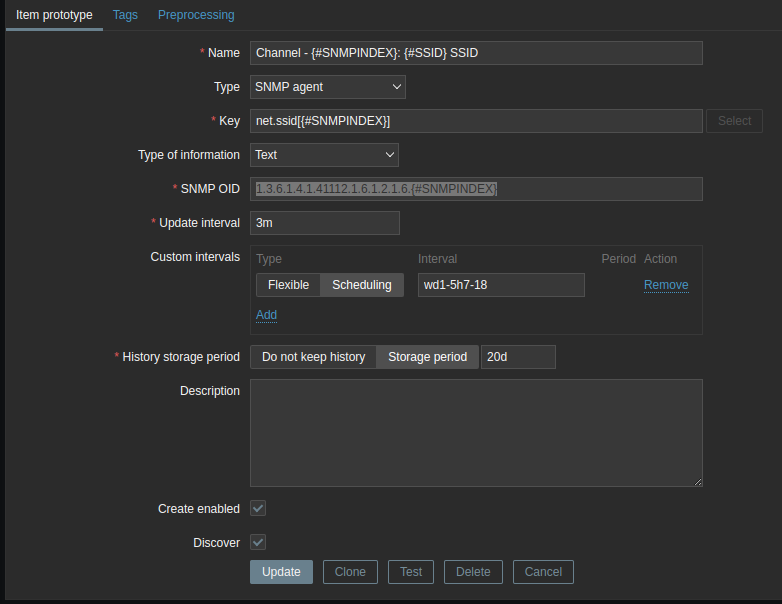Click the Name input field
The image size is (782, 604).
(476, 53)
